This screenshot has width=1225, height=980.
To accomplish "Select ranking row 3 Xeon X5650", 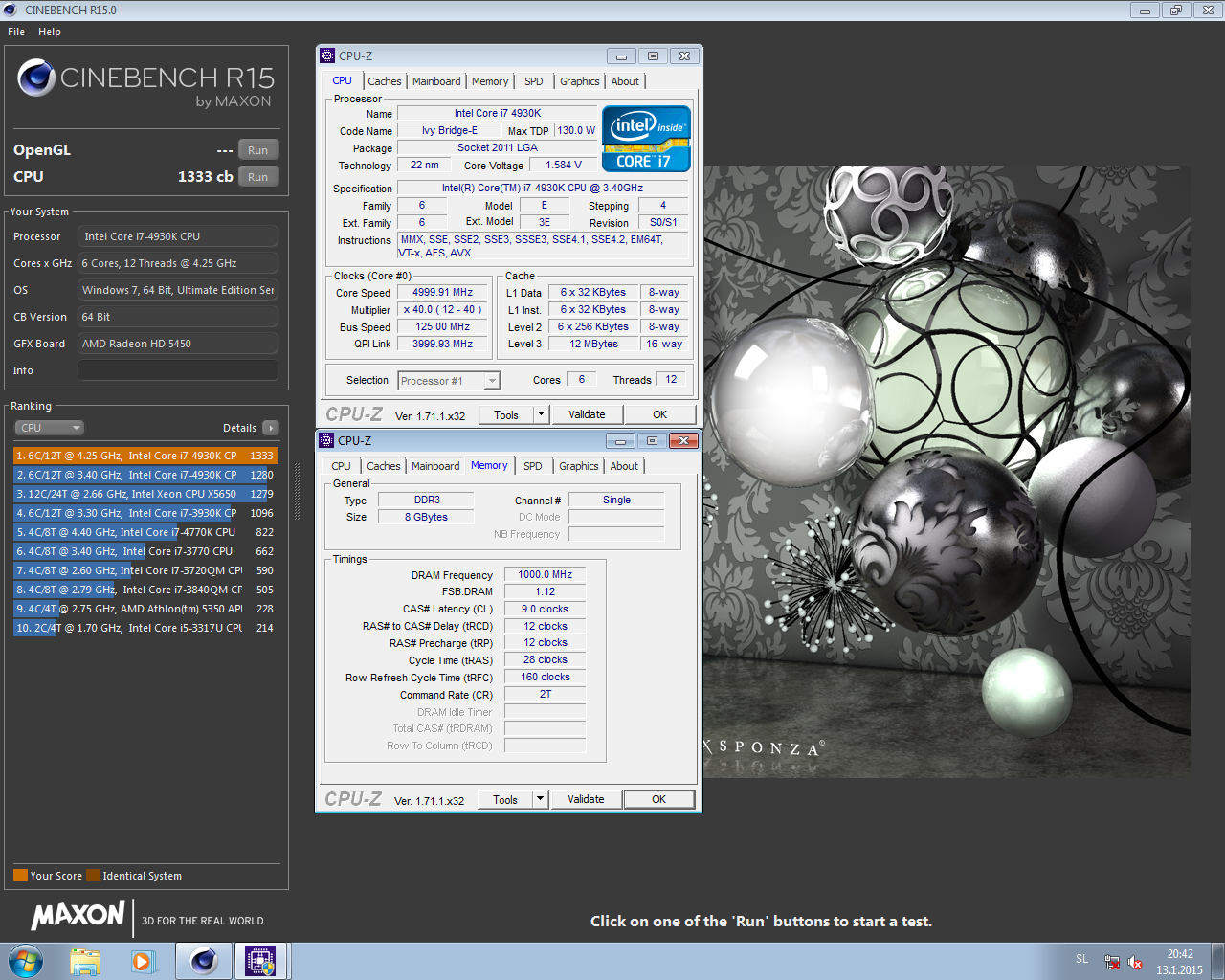I will tap(145, 494).
